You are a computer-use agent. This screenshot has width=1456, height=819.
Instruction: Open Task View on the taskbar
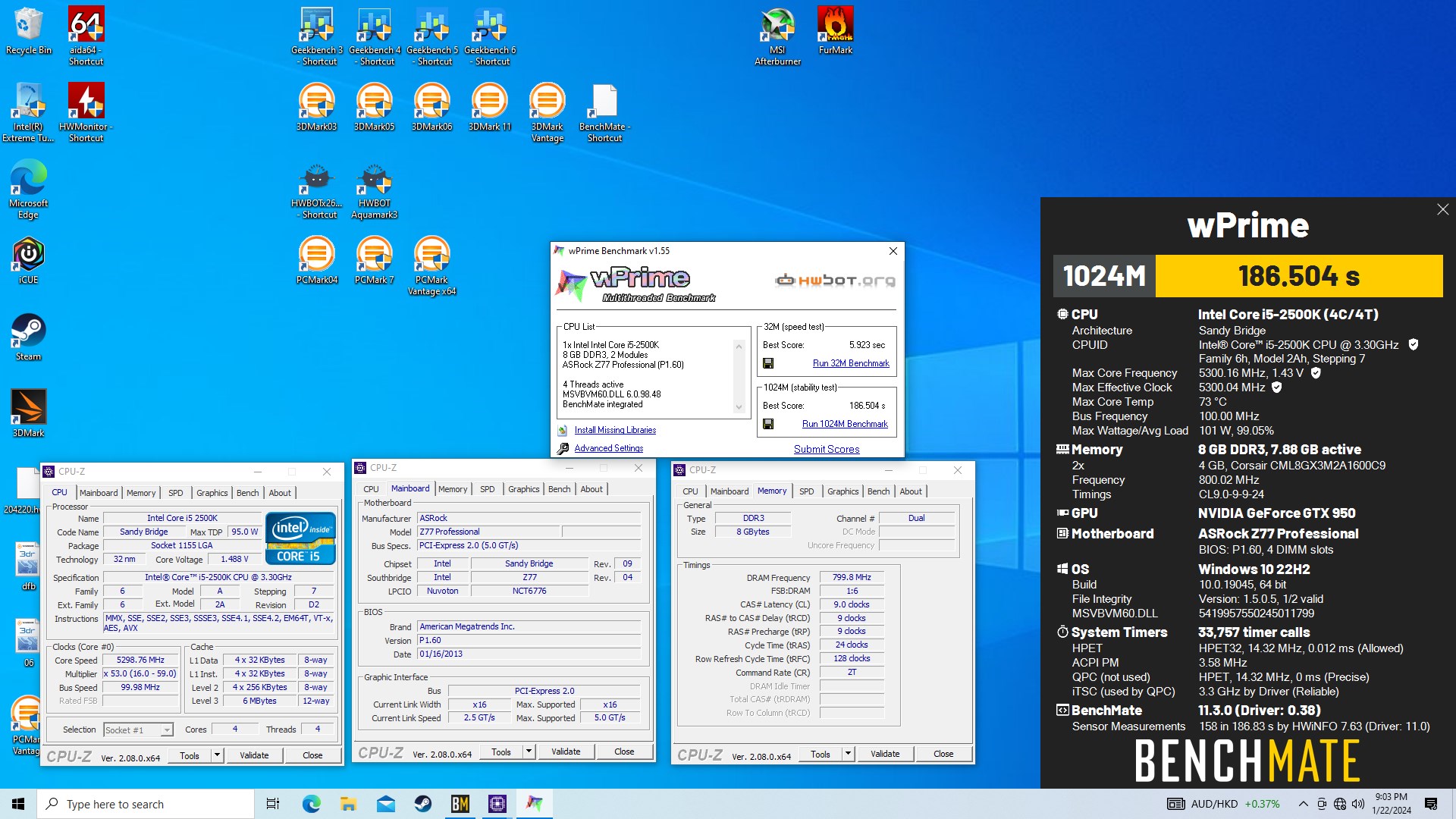[273, 804]
